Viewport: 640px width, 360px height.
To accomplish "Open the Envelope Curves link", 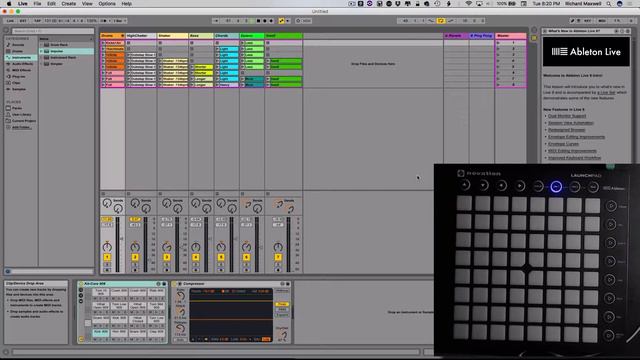I will (563, 144).
